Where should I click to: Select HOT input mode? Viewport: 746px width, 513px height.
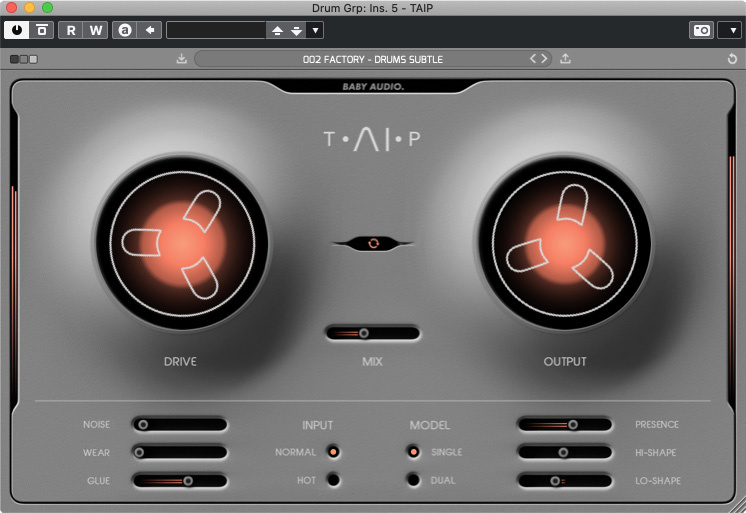click(334, 480)
